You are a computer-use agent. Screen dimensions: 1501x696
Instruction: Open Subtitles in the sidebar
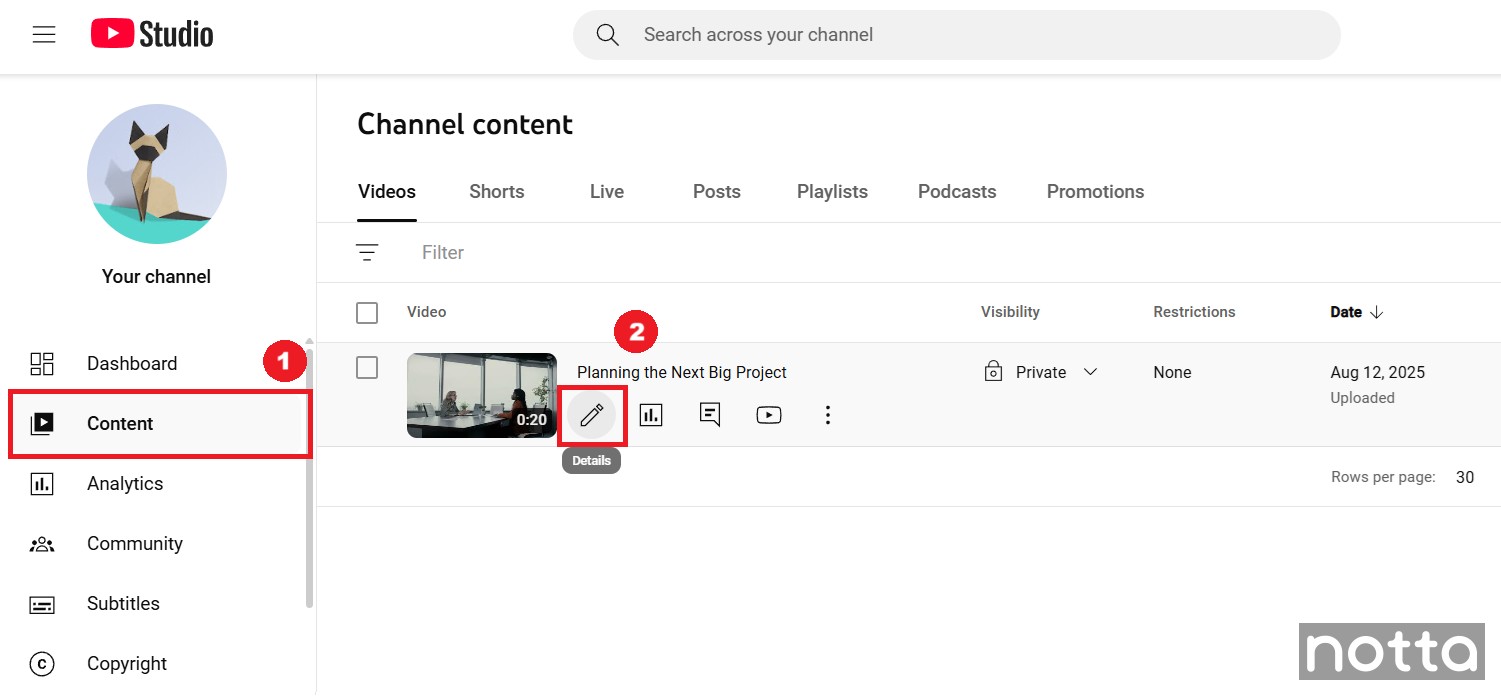coord(123,604)
